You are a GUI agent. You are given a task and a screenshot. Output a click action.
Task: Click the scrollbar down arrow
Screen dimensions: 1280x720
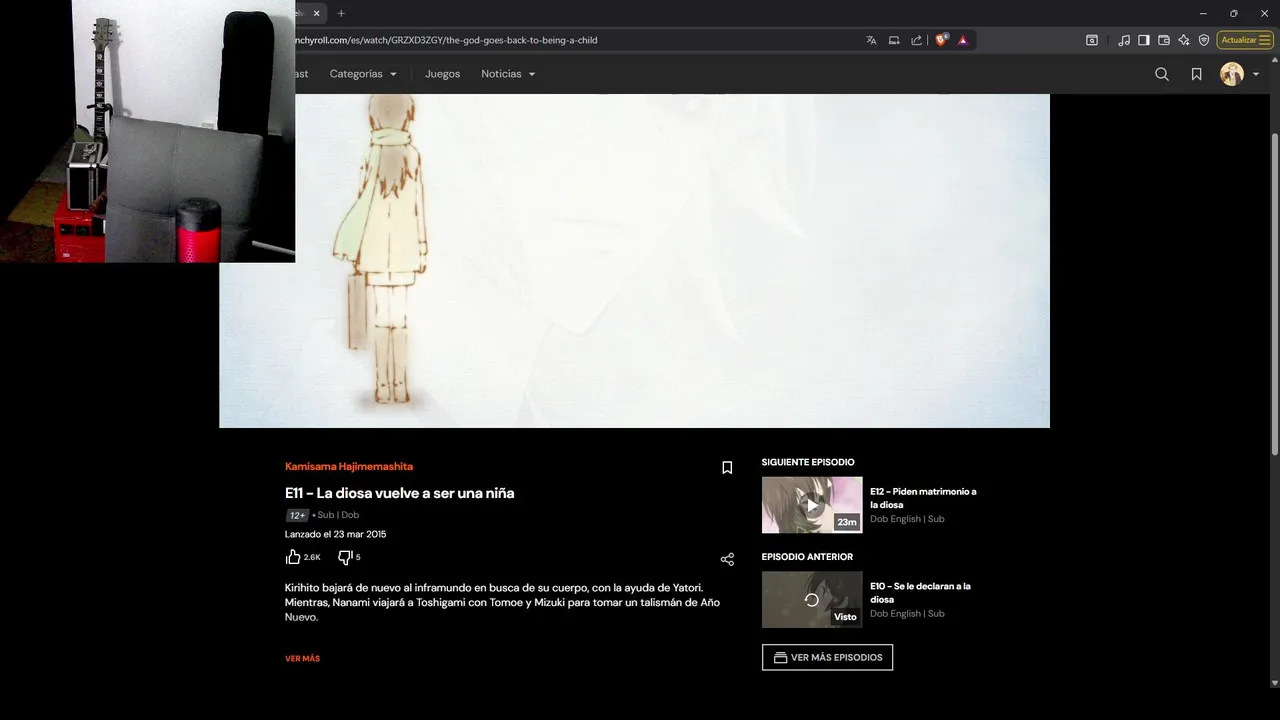(1274, 683)
